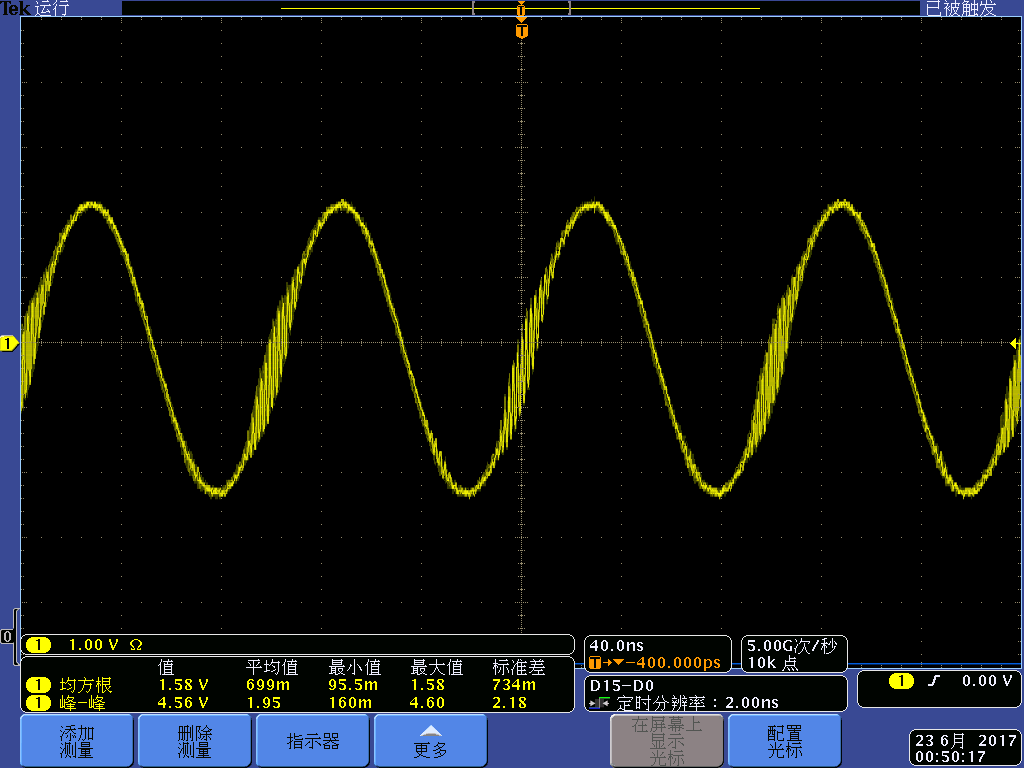1024x768 pixels.
Task: Open the 指示器 (indicators) menu button
Action: pos(313,741)
